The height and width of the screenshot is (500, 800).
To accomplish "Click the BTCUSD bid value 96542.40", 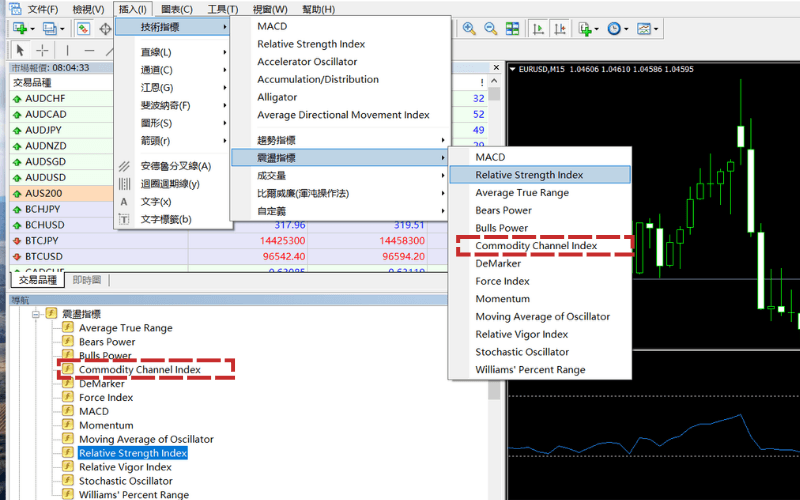I will (284, 257).
